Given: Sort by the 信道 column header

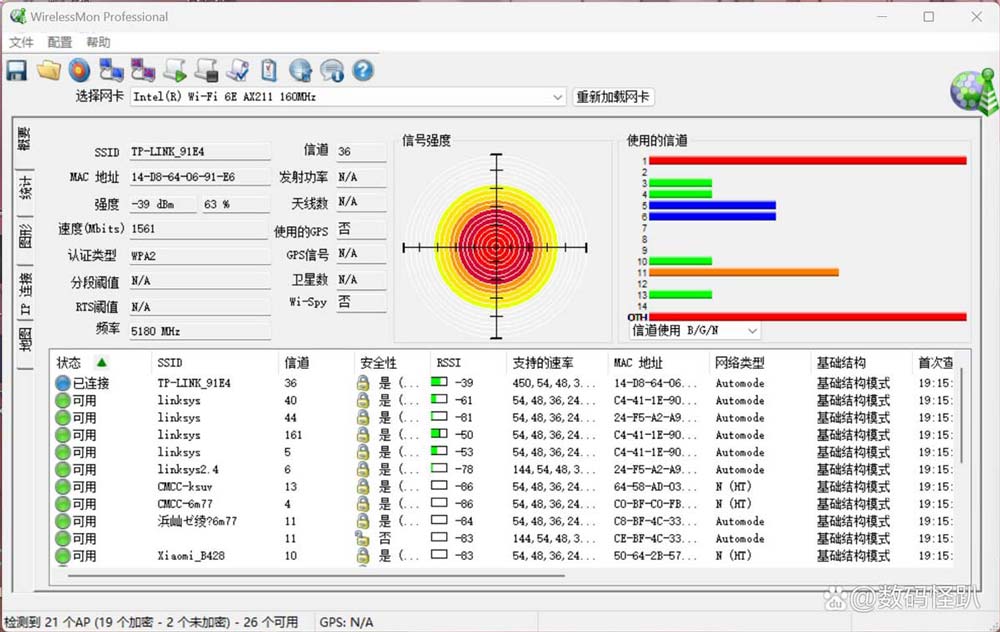Looking at the screenshot, I should point(316,363).
